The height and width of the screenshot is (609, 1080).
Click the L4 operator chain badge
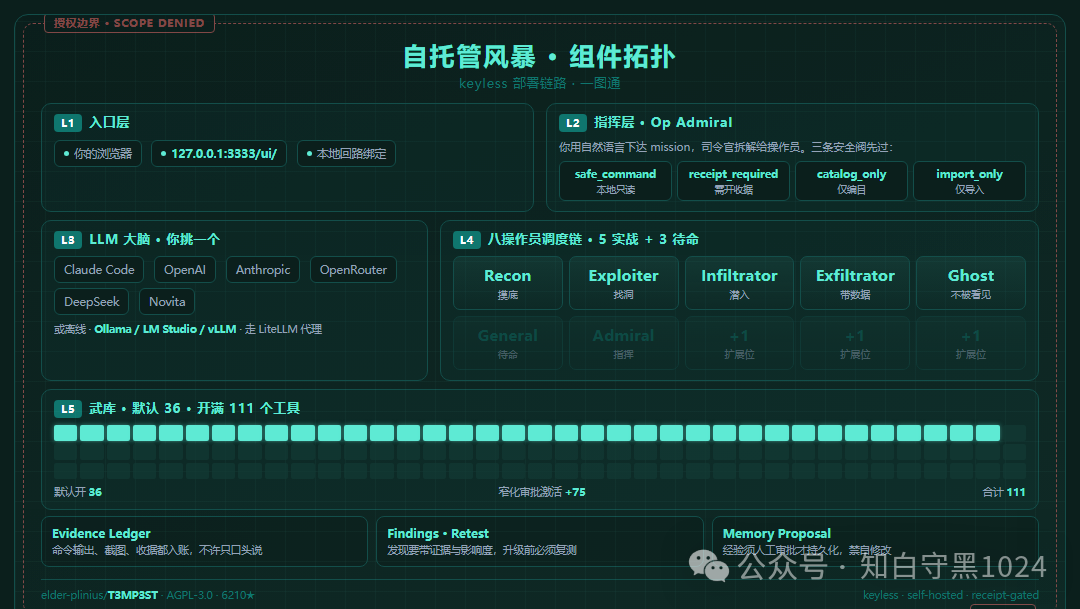(x=466, y=240)
